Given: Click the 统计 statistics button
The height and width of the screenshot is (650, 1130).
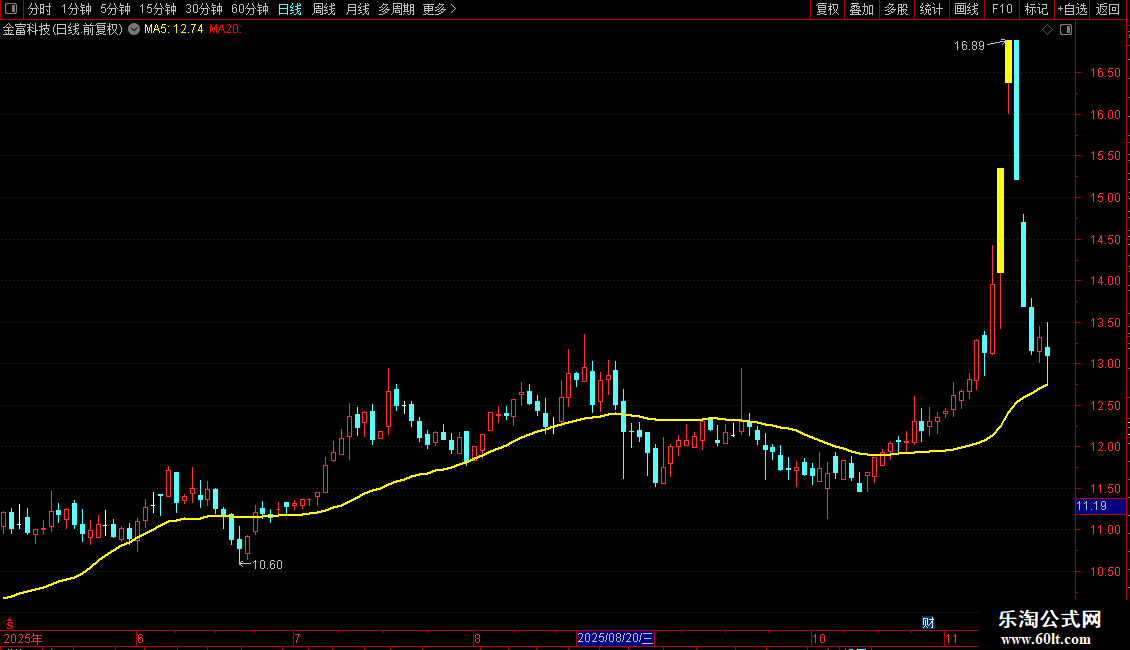Looking at the screenshot, I should click(931, 9).
